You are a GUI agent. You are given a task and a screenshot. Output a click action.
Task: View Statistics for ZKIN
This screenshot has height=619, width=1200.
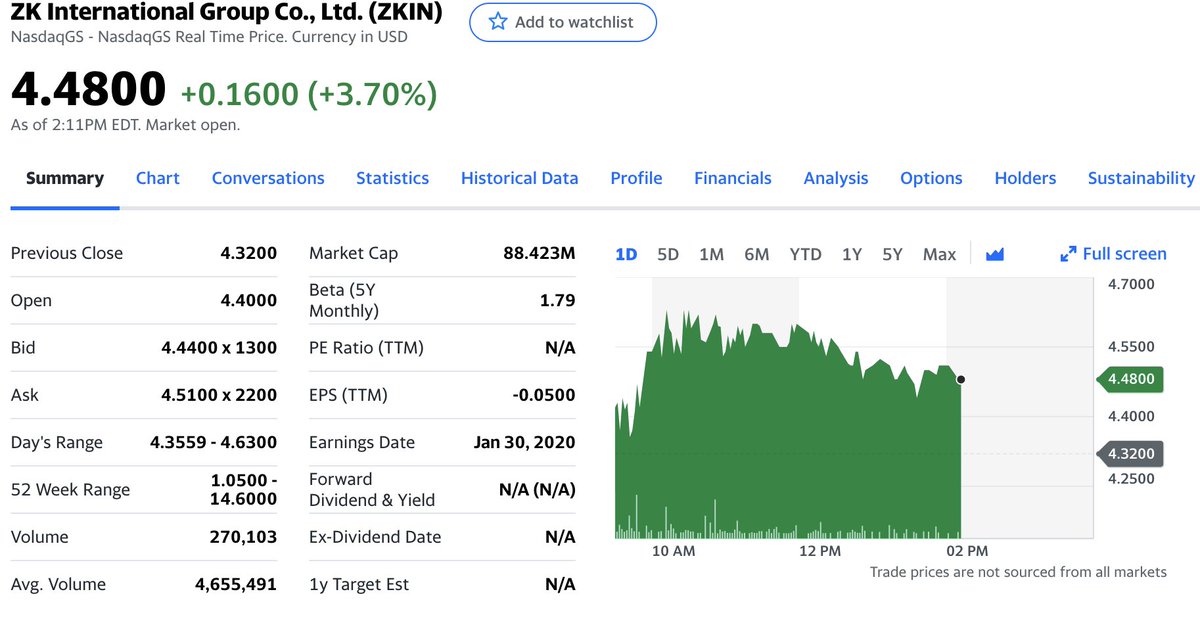(392, 178)
